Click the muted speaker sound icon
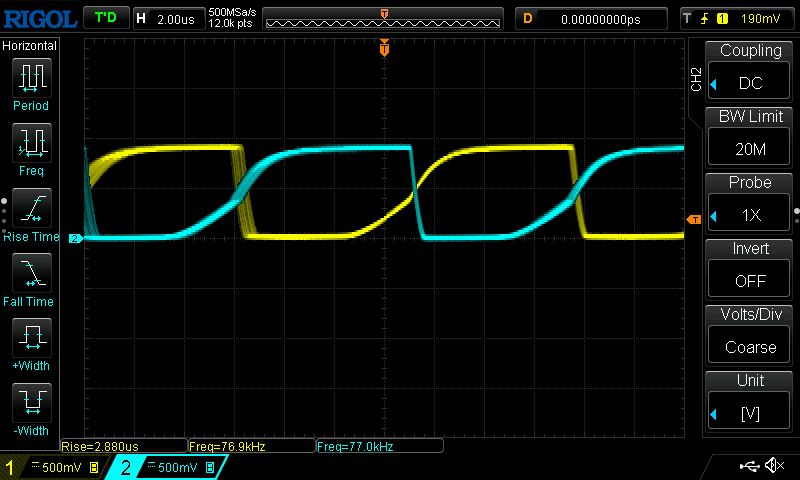 click(773, 466)
